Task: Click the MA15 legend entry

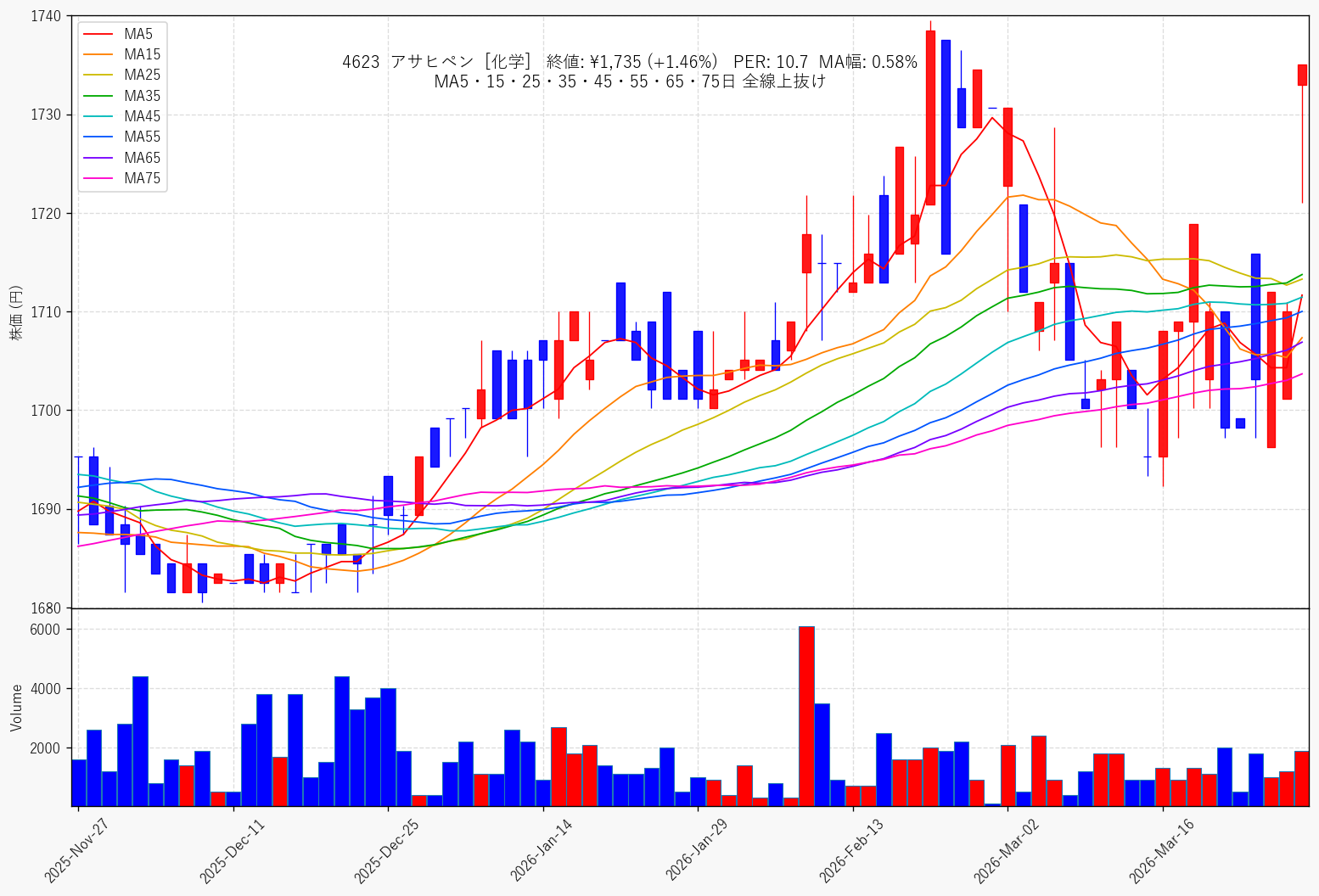Action: pos(123,54)
